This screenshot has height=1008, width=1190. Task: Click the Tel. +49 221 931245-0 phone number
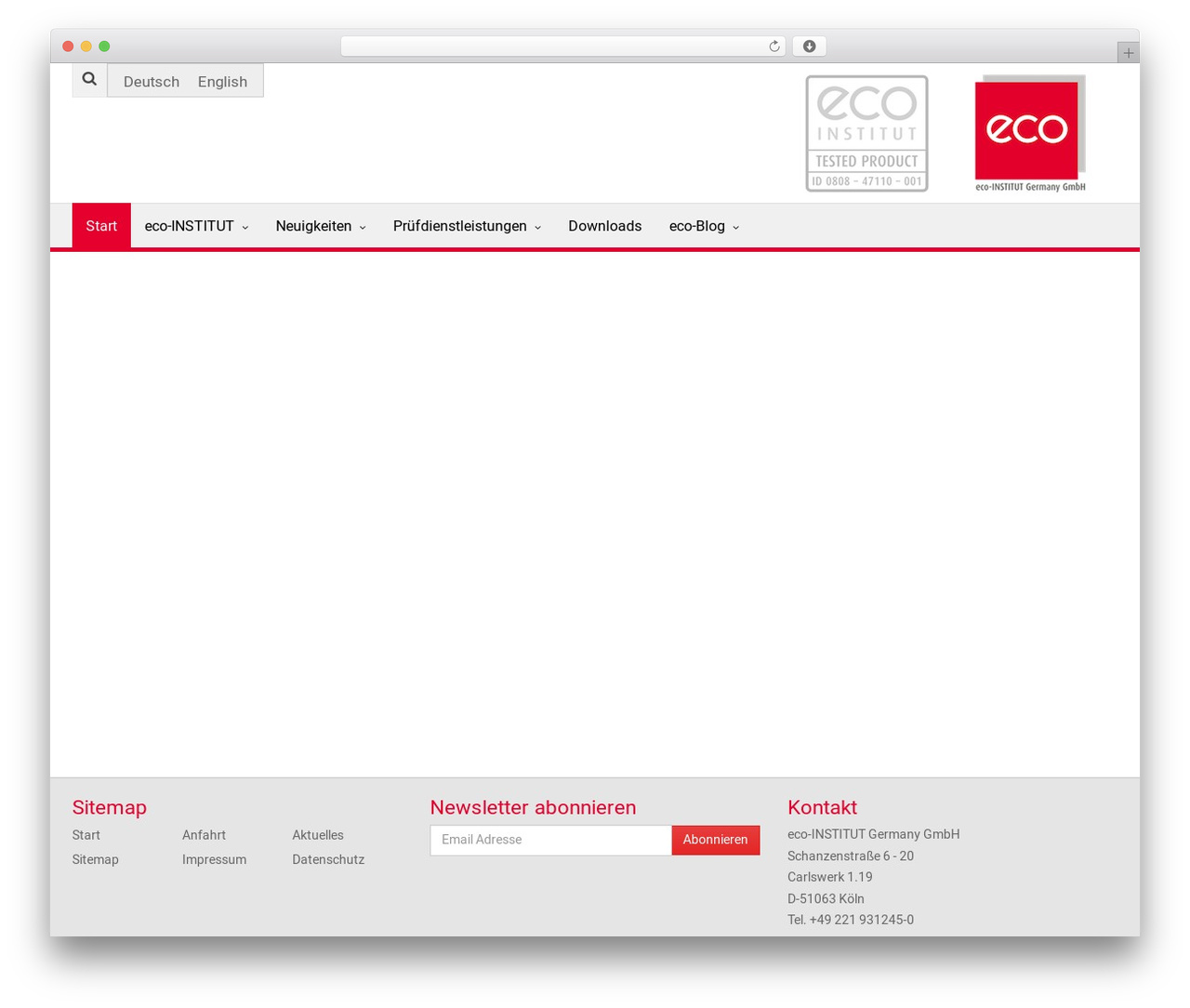(851, 920)
